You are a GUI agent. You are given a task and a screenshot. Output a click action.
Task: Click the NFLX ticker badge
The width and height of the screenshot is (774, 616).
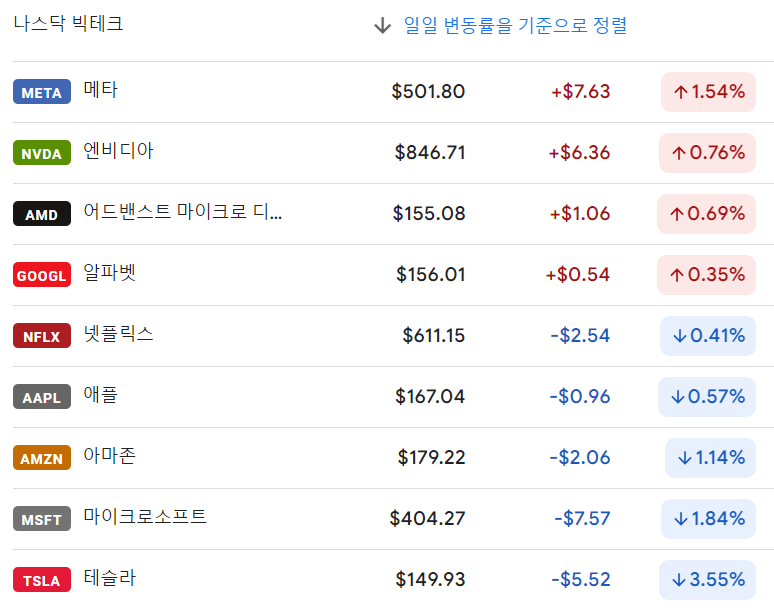click(x=41, y=336)
